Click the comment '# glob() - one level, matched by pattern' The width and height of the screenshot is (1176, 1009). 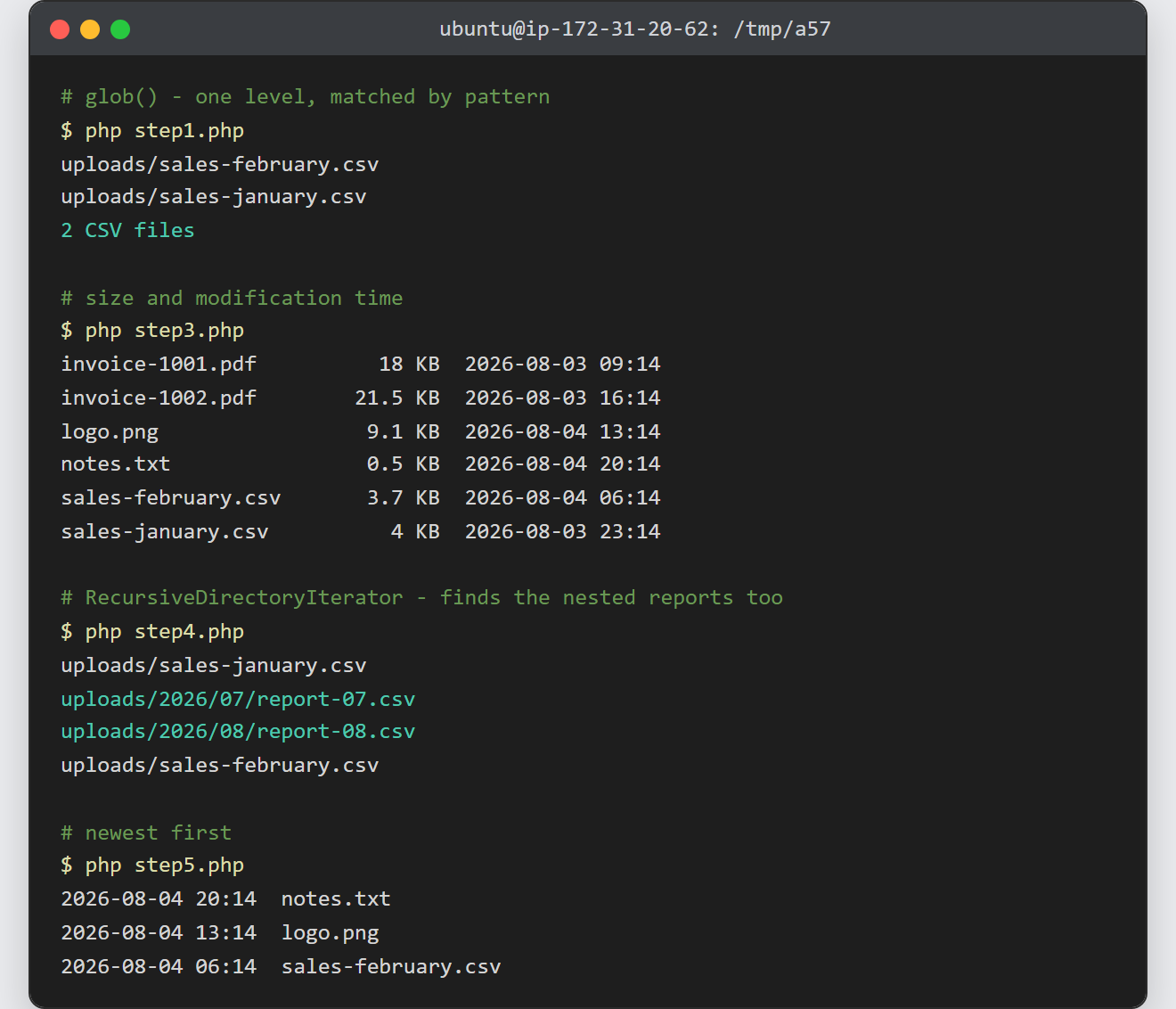click(306, 97)
